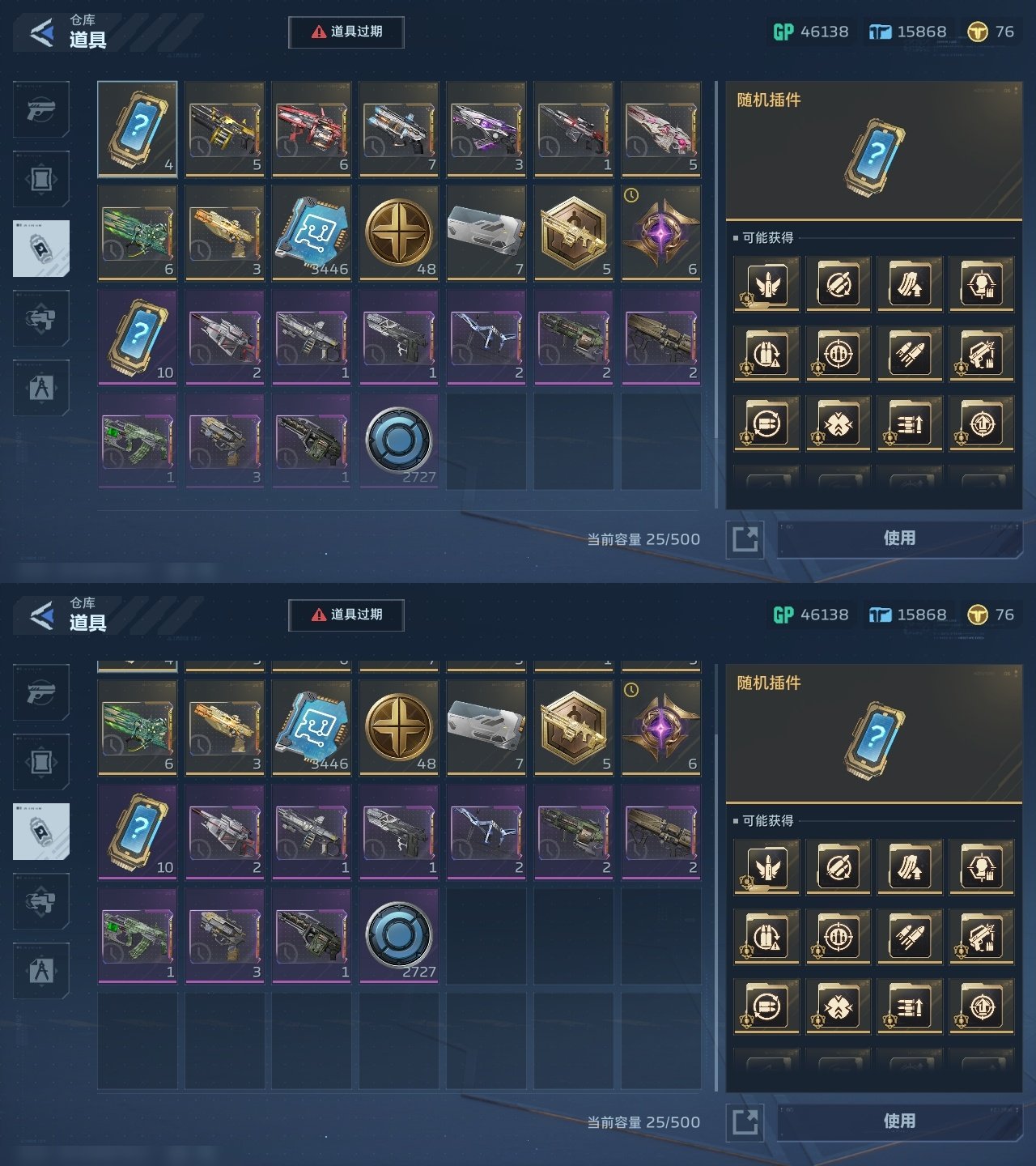Viewport: 1036px width, 1166px height.
Task: Select the red weapon skin with count 6
Action: (x=312, y=129)
